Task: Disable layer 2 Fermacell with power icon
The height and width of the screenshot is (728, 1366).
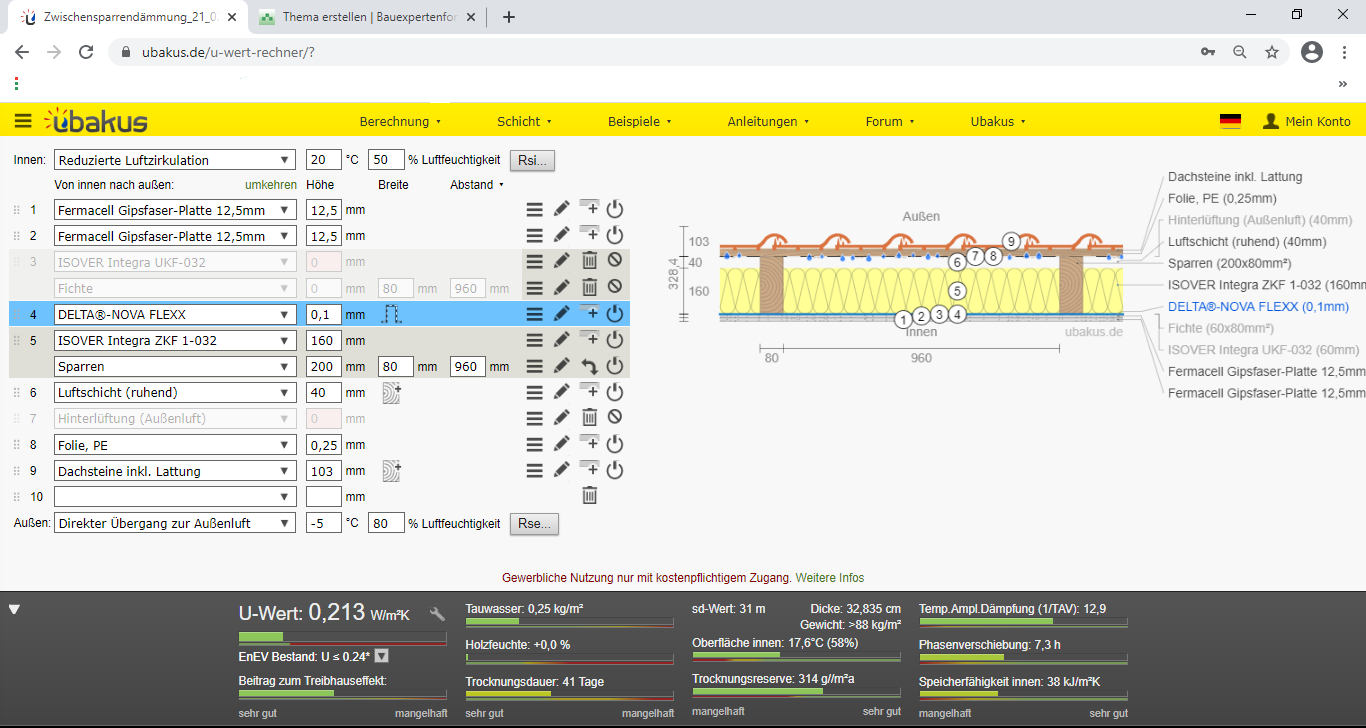Action: pyautogui.click(x=615, y=236)
